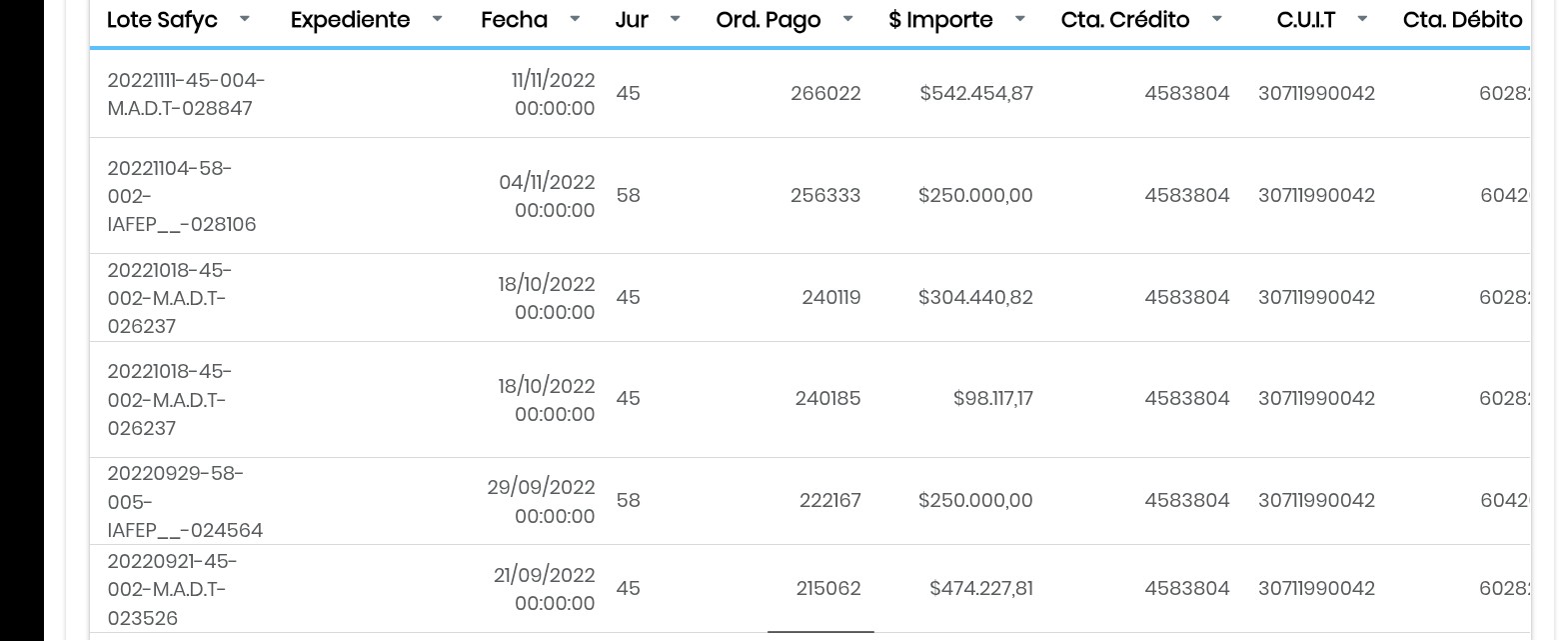This screenshot has width=1568, height=641.
Task: Open the $ Importe column filter arrow
Action: pyautogui.click(x=1019, y=19)
